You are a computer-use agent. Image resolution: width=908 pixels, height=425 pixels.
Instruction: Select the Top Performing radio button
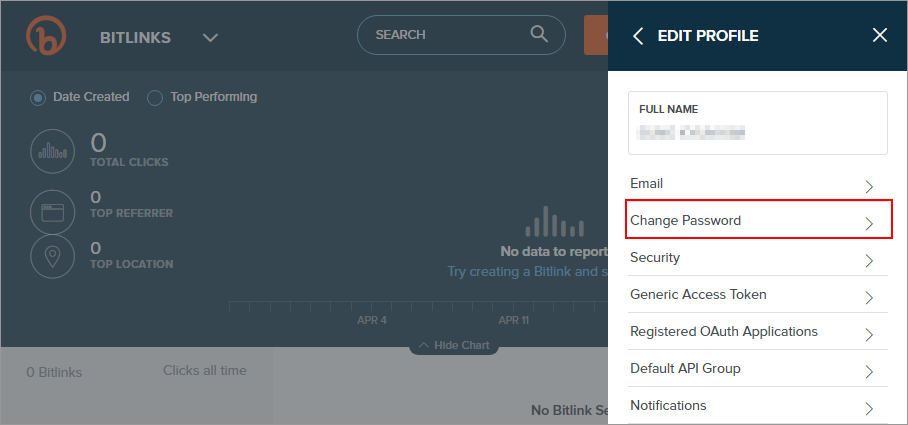click(155, 98)
